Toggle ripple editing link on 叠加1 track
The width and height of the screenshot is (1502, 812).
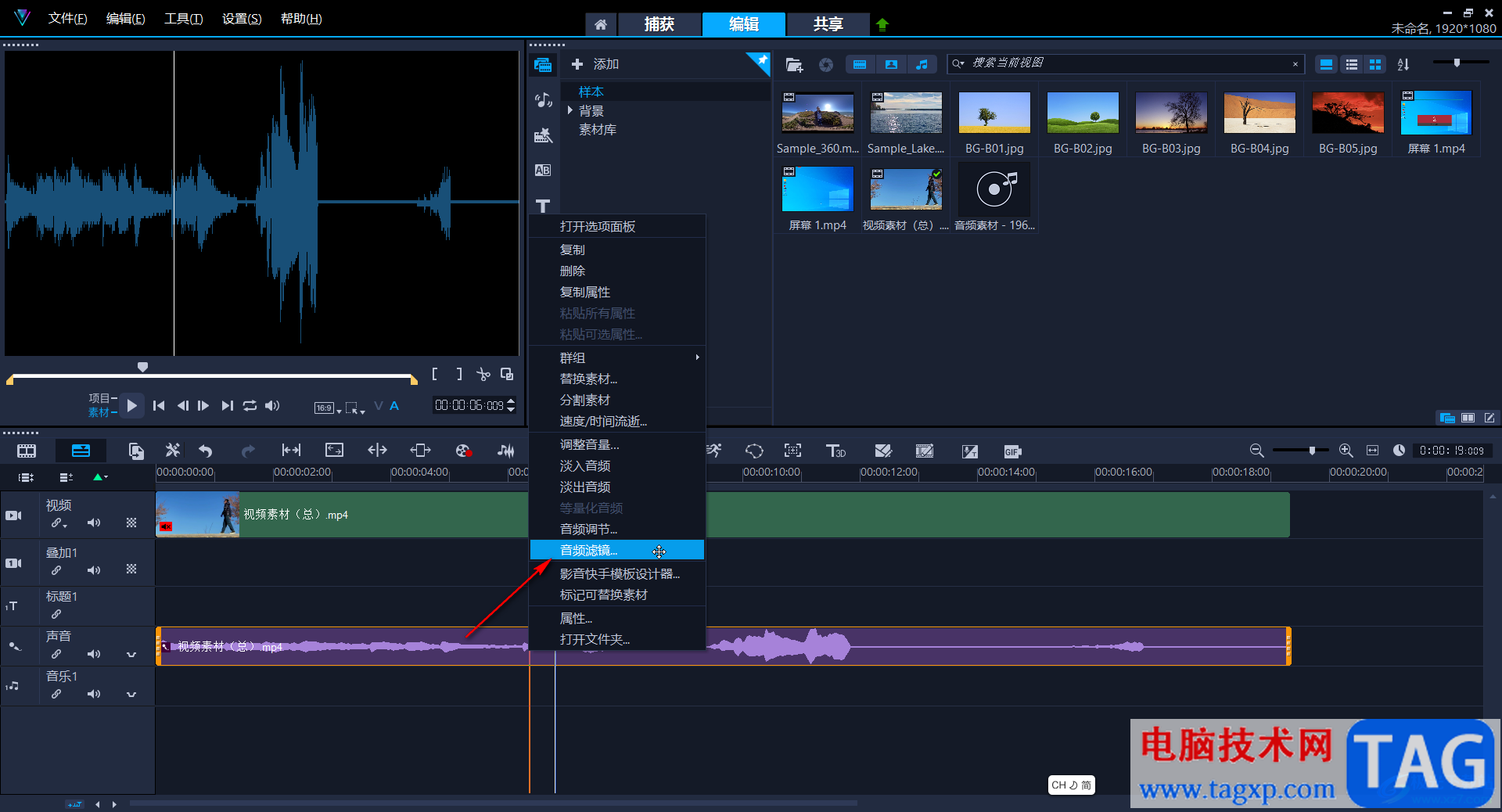[56, 570]
